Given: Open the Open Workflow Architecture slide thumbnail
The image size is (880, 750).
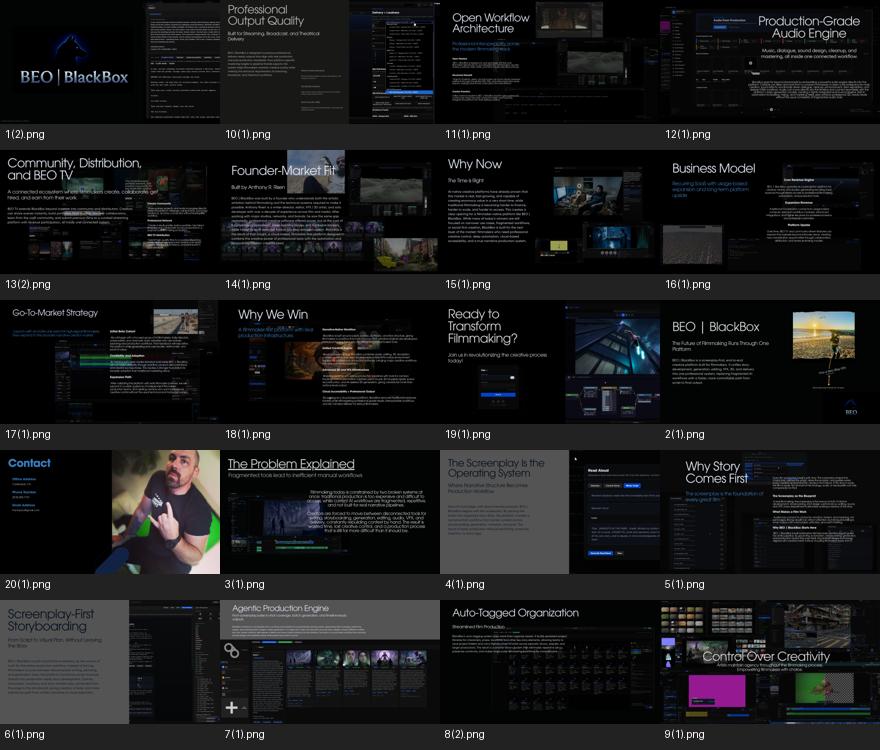Looking at the screenshot, I should click(x=550, y=62).
